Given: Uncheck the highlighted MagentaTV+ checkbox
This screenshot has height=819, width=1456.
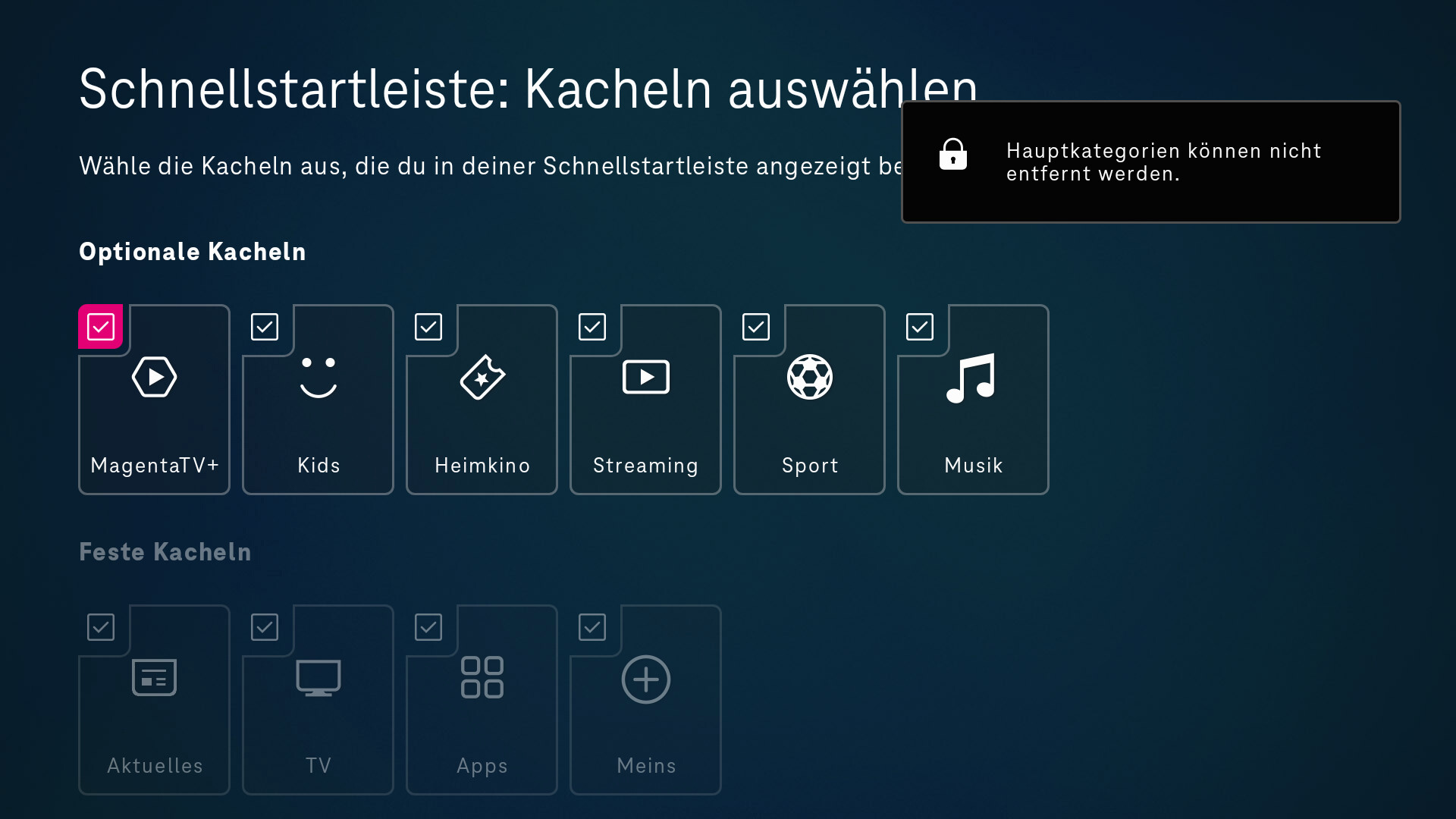Looking at the screenshot, I should pyautogui.click(x=101, y=327).
